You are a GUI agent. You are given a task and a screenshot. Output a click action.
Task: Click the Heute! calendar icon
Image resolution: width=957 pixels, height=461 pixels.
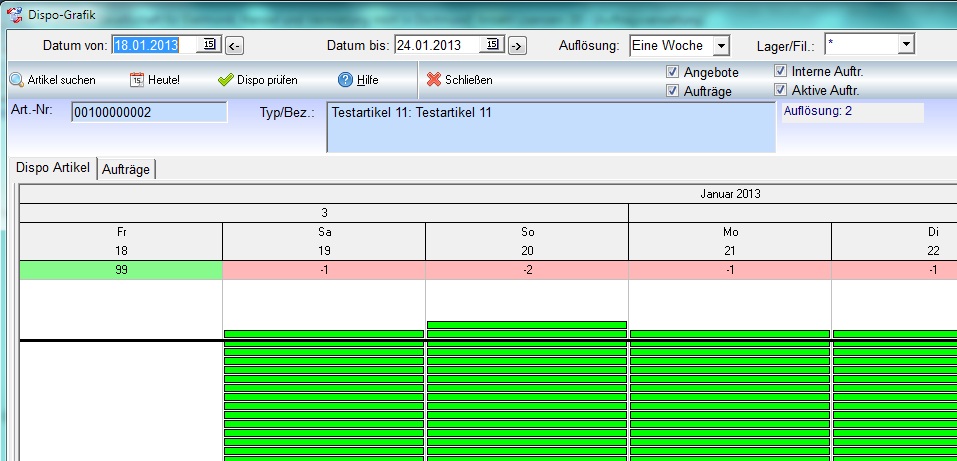click(137, 80)
